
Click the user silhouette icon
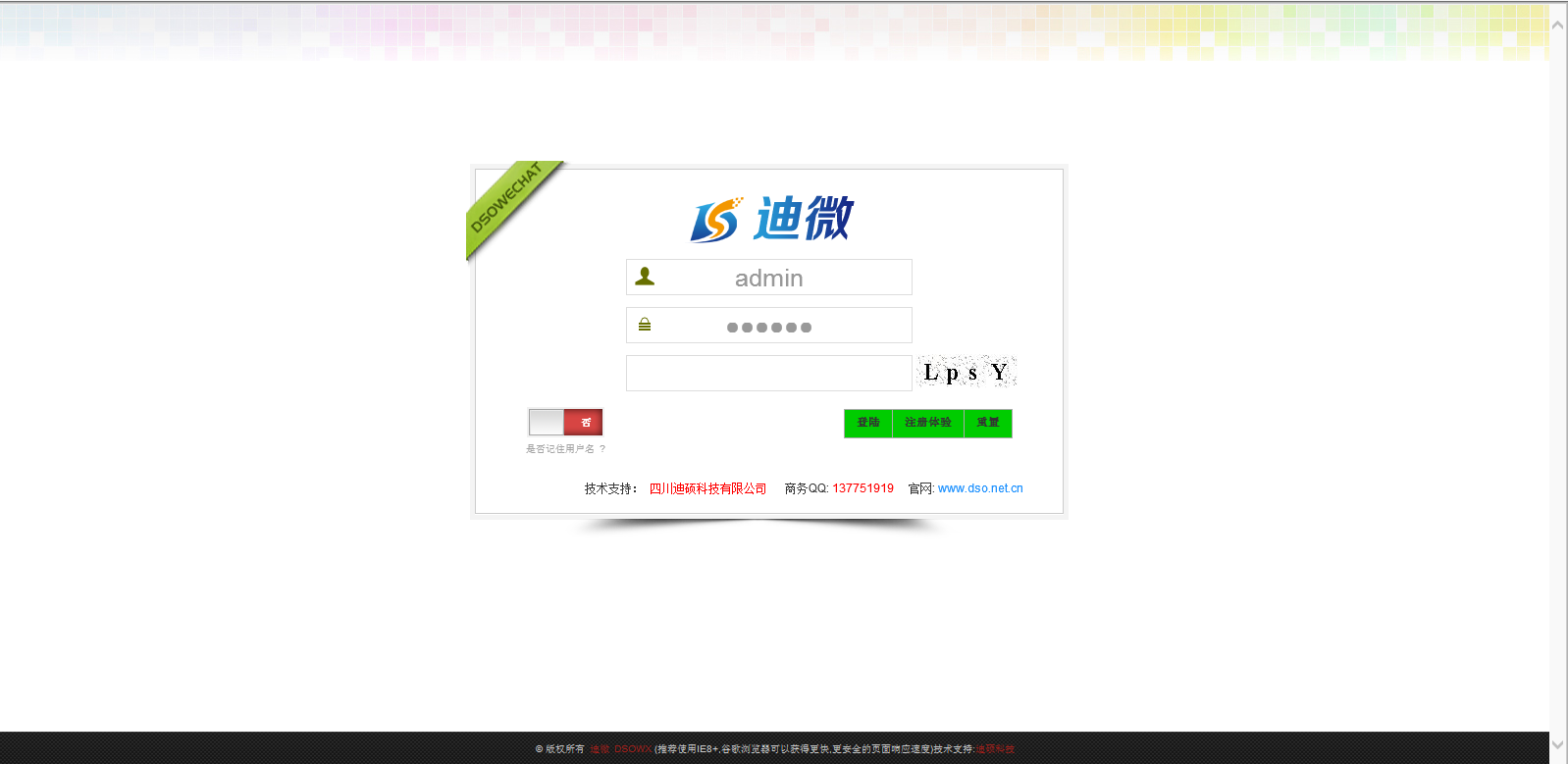click(645, 277)
